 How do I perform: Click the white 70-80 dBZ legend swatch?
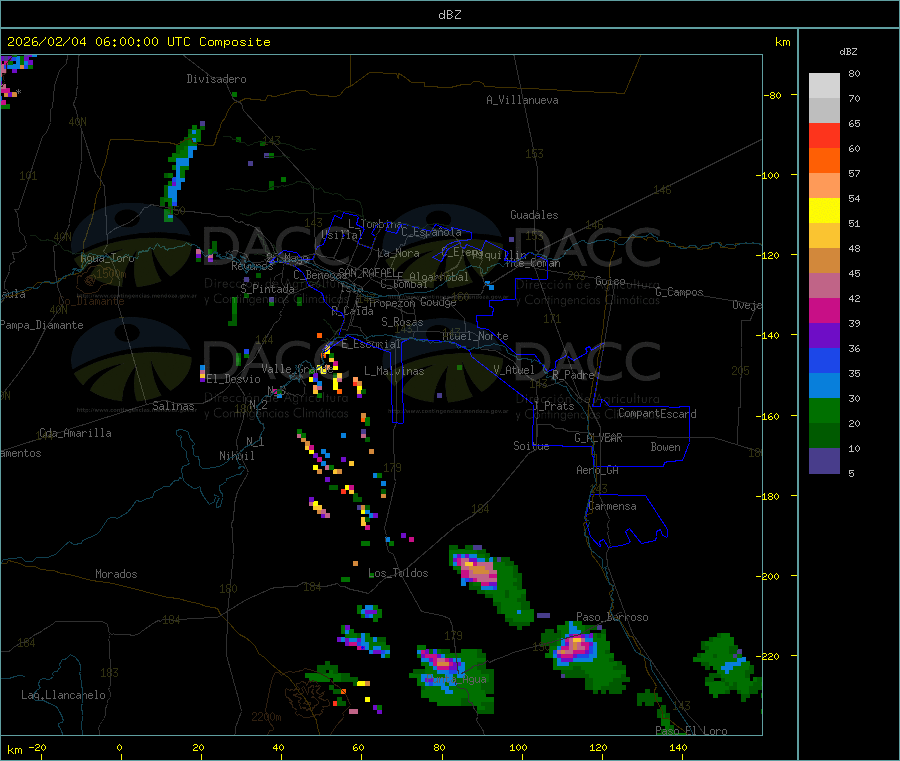pos(824,86)
